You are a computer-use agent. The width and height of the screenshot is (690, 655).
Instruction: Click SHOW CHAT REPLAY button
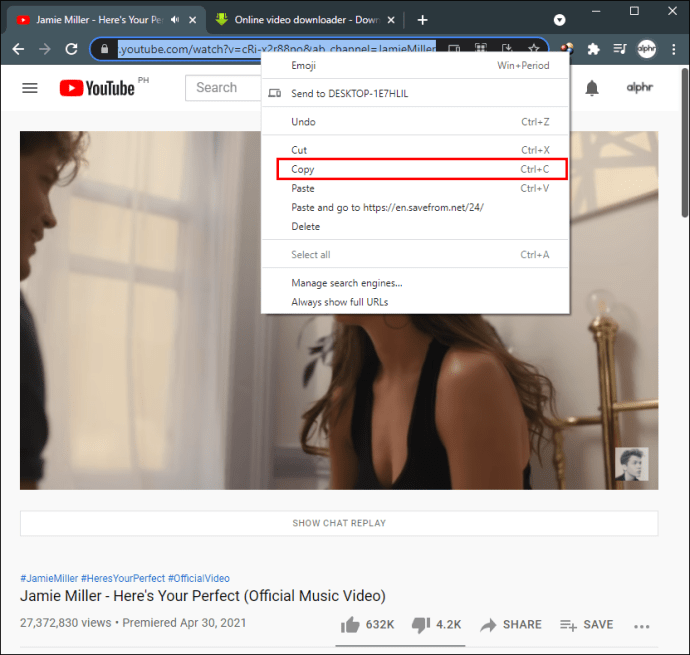339,523
